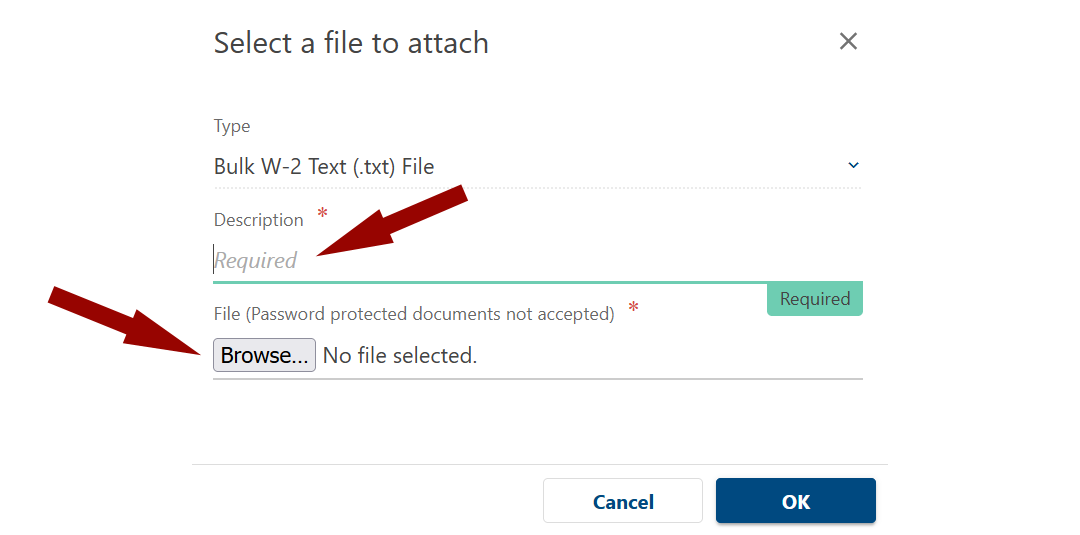This screenshot has height=535, width=1080.
Task: Confirm with the OK button
Action: [x=796, y=501]
